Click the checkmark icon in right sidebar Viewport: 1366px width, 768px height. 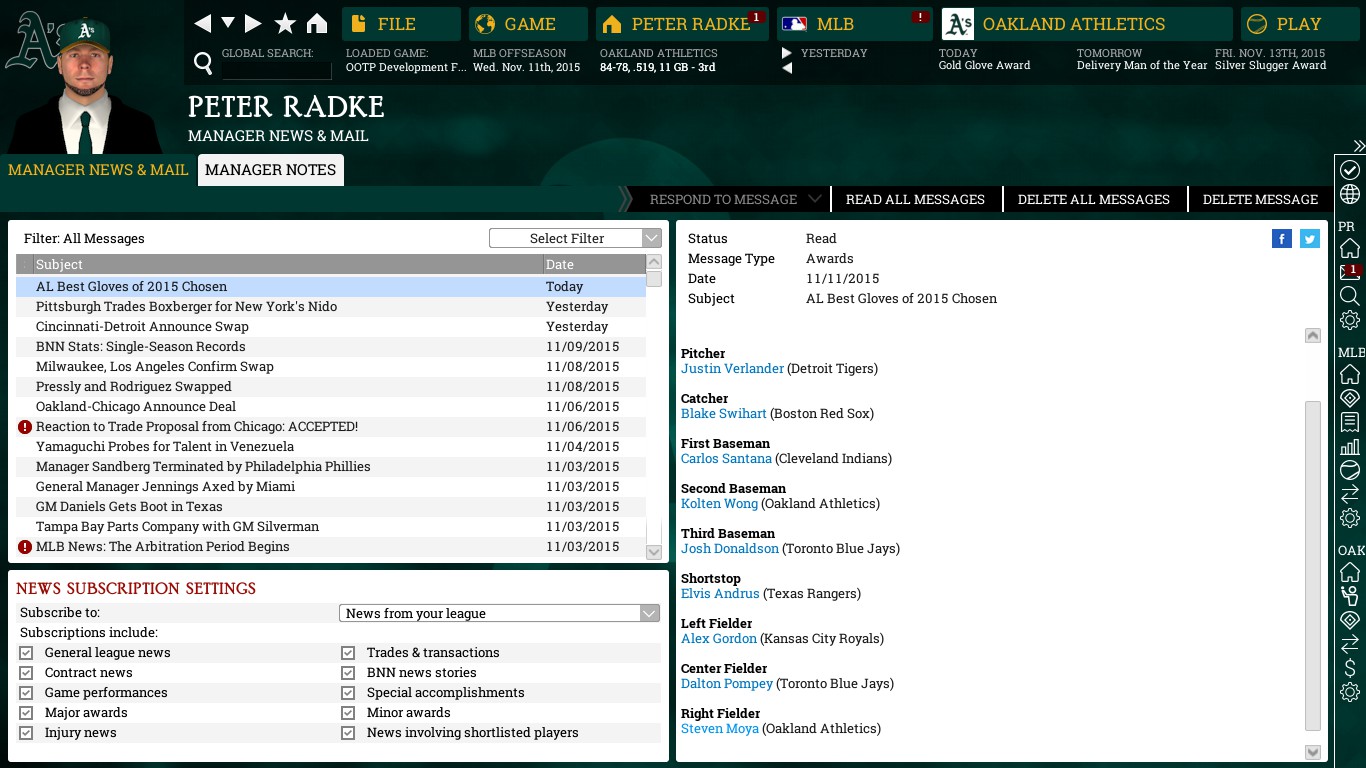(1350, 170)
